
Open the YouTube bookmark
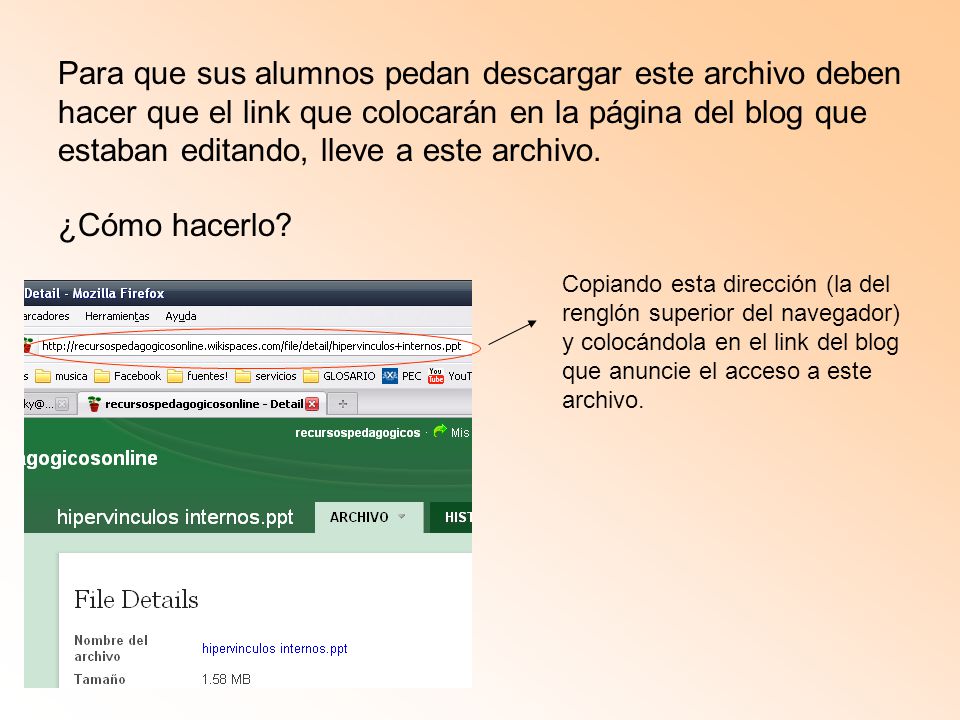450,376
